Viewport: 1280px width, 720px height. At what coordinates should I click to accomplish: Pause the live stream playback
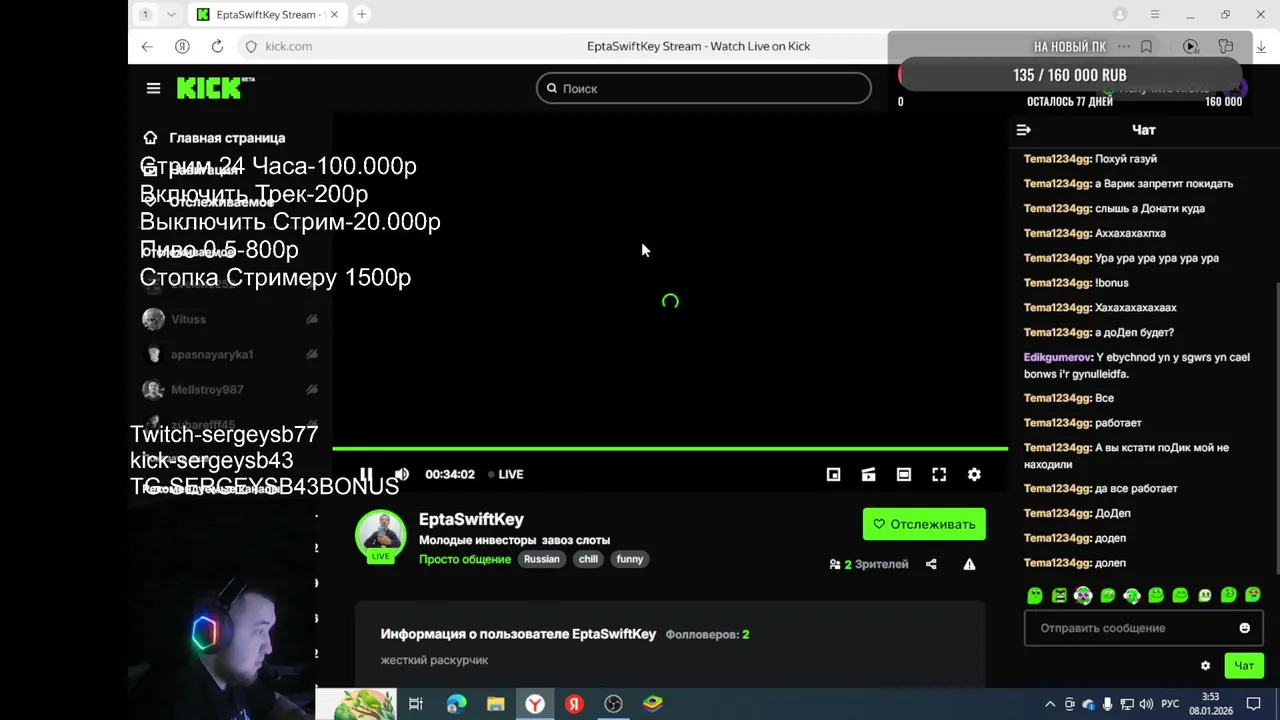click(x=366, y=474)
